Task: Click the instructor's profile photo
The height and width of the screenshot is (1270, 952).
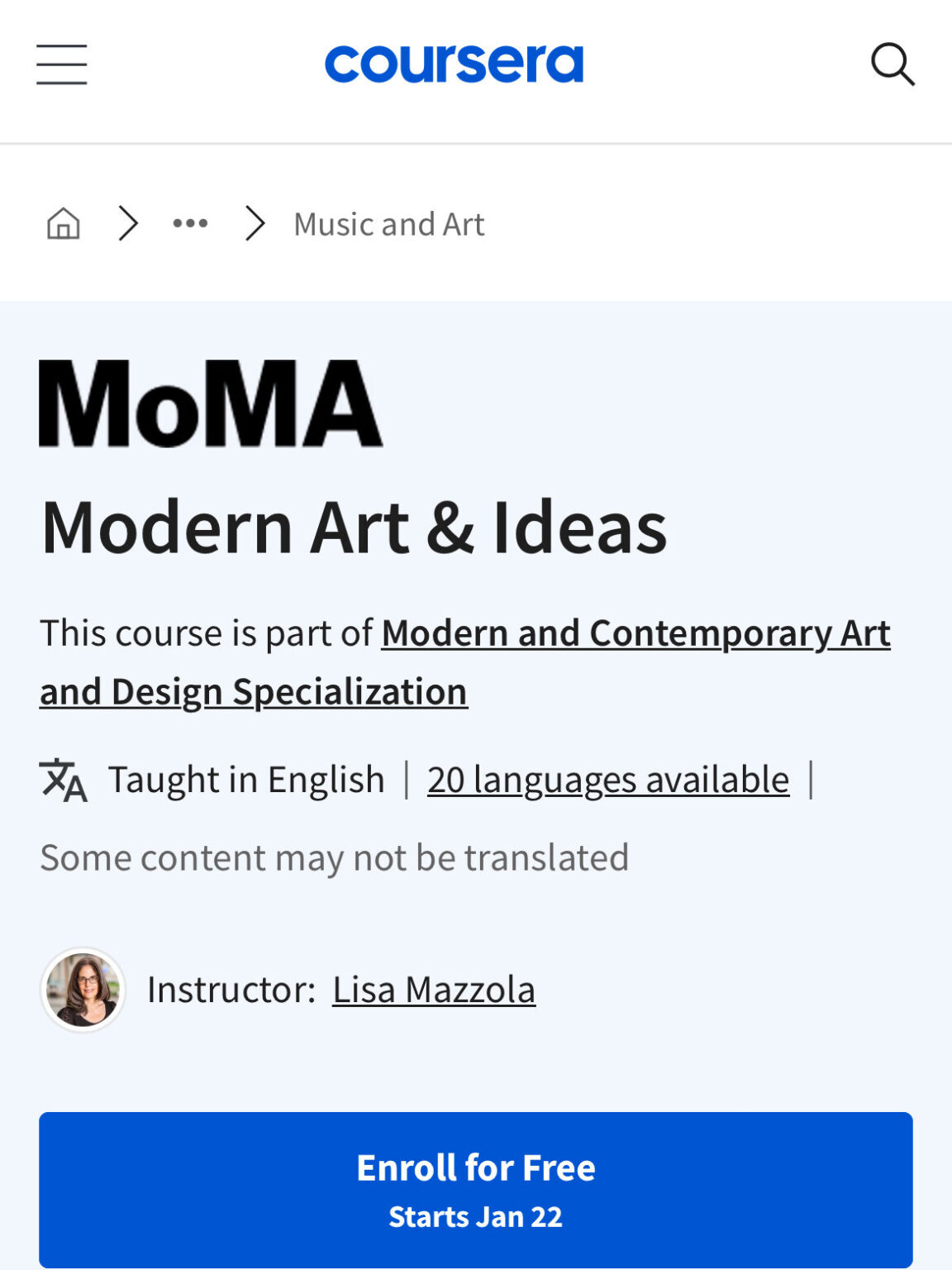Action: pos(83,989)
